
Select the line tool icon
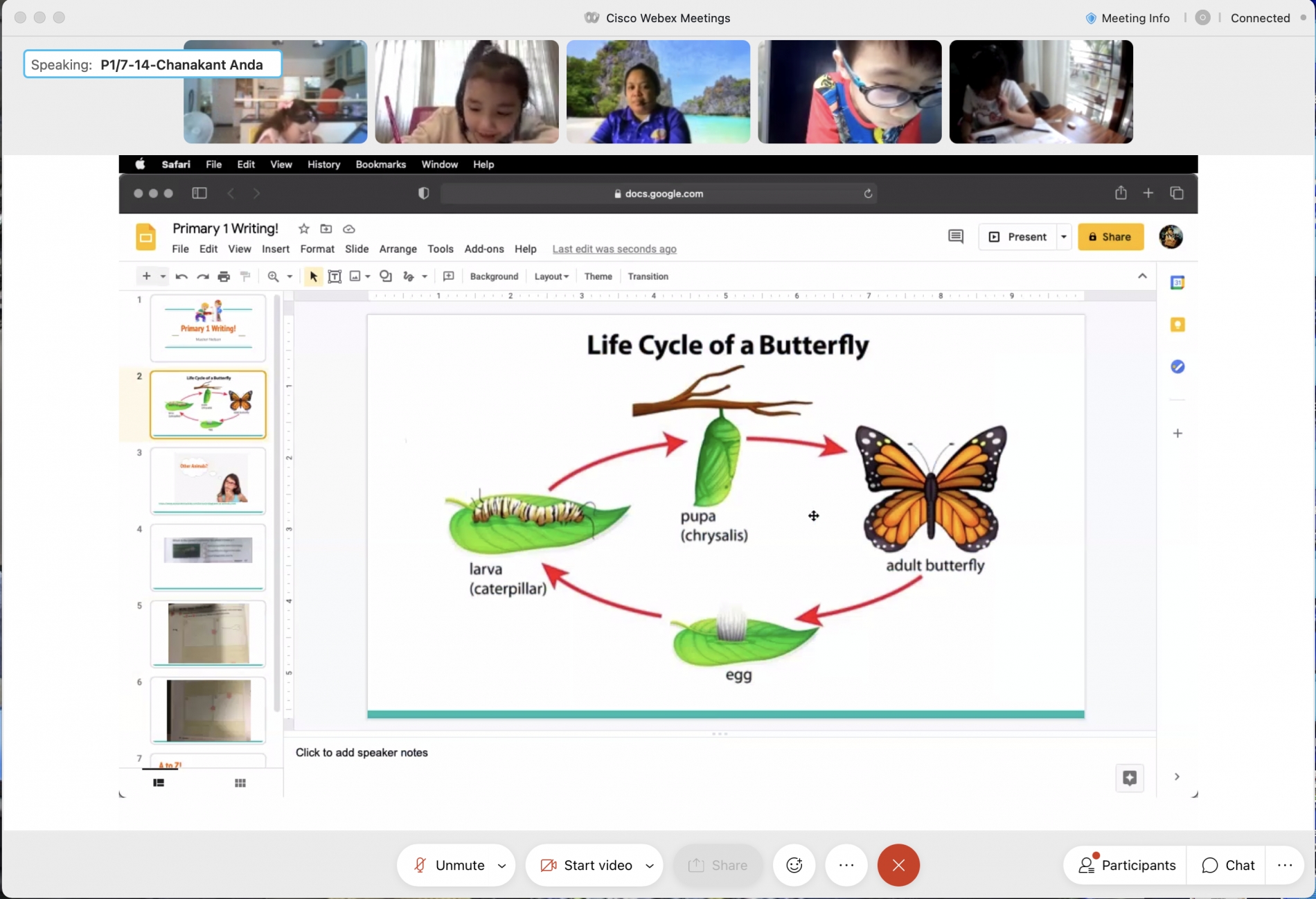(409, 276)
